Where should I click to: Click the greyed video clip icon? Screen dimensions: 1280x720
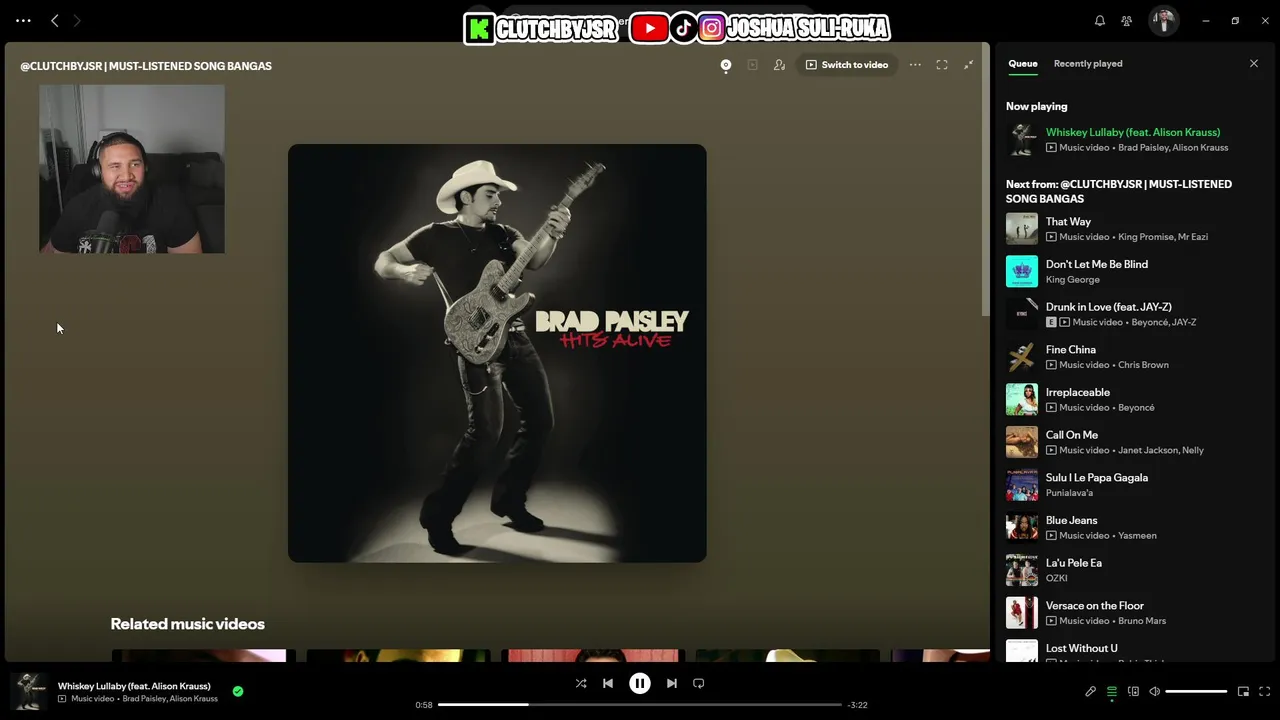coord(752,65)
